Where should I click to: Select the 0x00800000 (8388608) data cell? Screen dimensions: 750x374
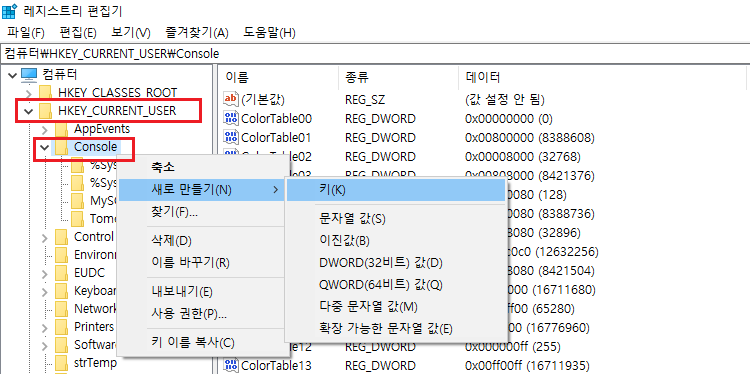coord(529,138)
